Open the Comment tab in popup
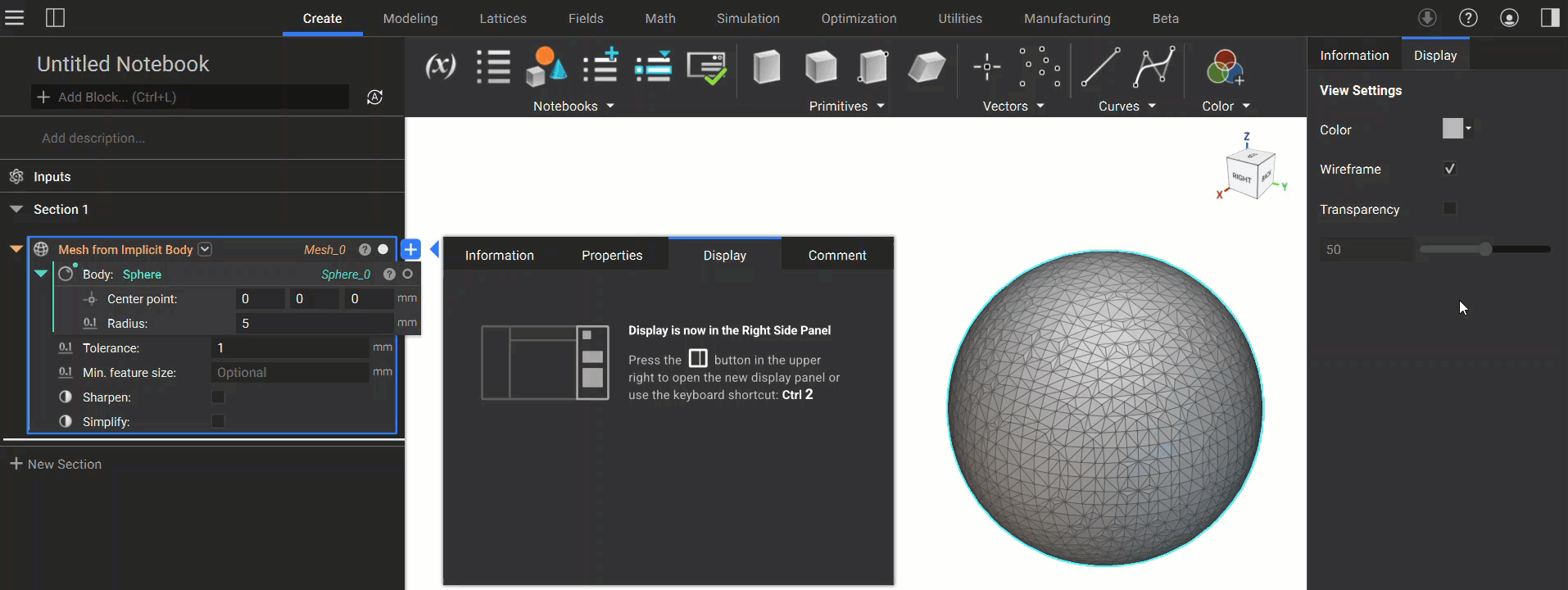 [837, 255]
